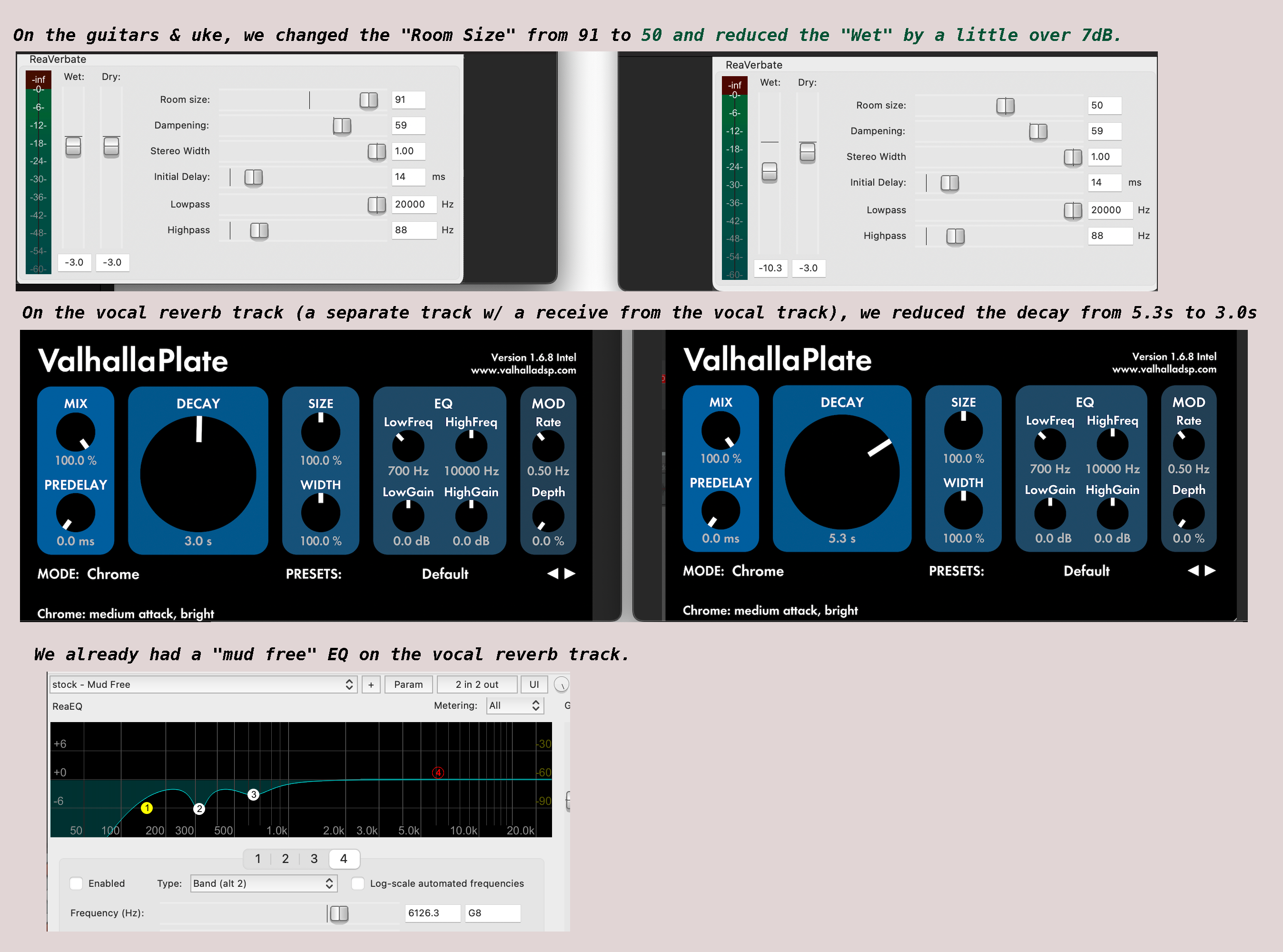
Task: Click Highpass slider handle in right ReaVerbate
Action: click(x=955, y=236)
